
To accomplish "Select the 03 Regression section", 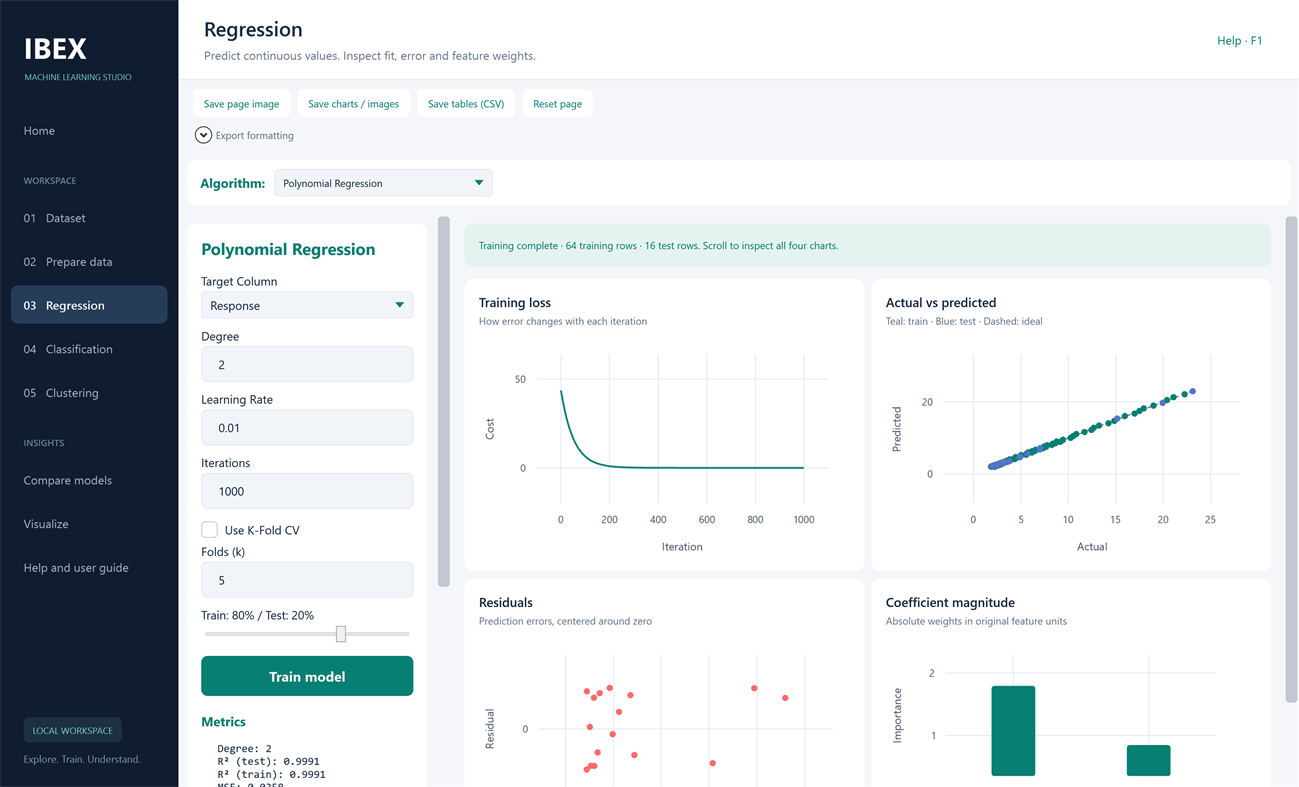I will point(89,305).
